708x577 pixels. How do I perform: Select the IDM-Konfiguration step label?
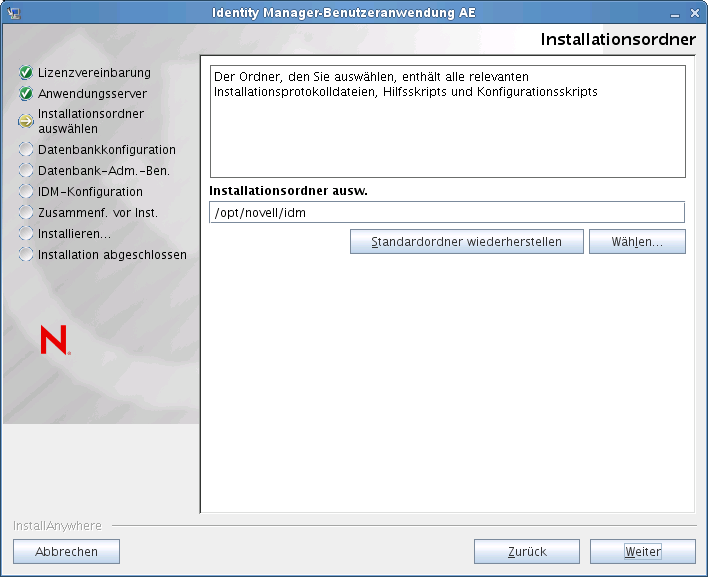90,191
